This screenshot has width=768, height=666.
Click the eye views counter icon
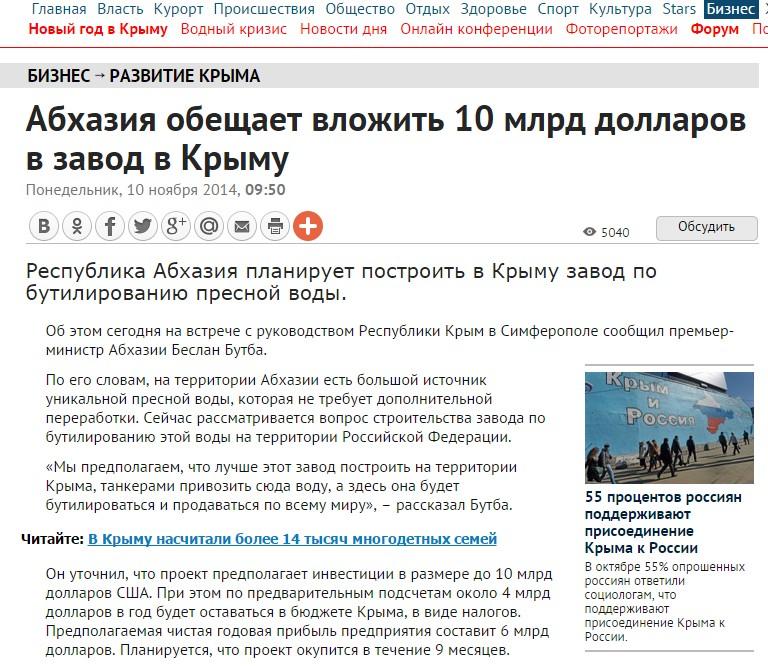click(590, 232)
